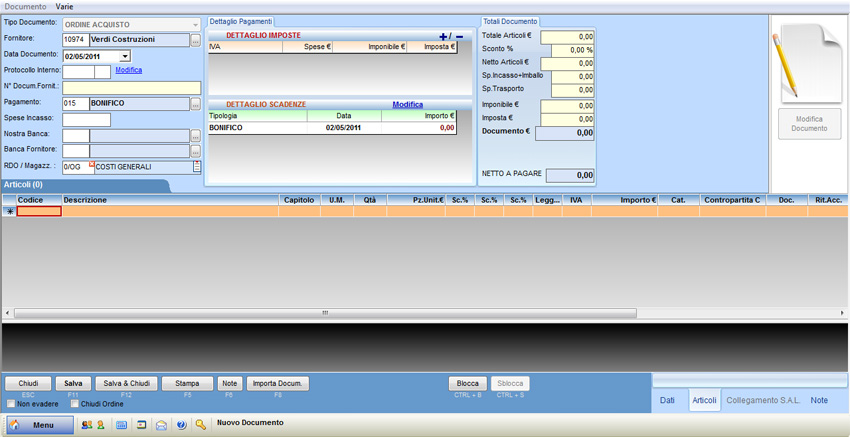Open the envelope mail icon
This screenshot has width=850, height=437.
(161, 425)
